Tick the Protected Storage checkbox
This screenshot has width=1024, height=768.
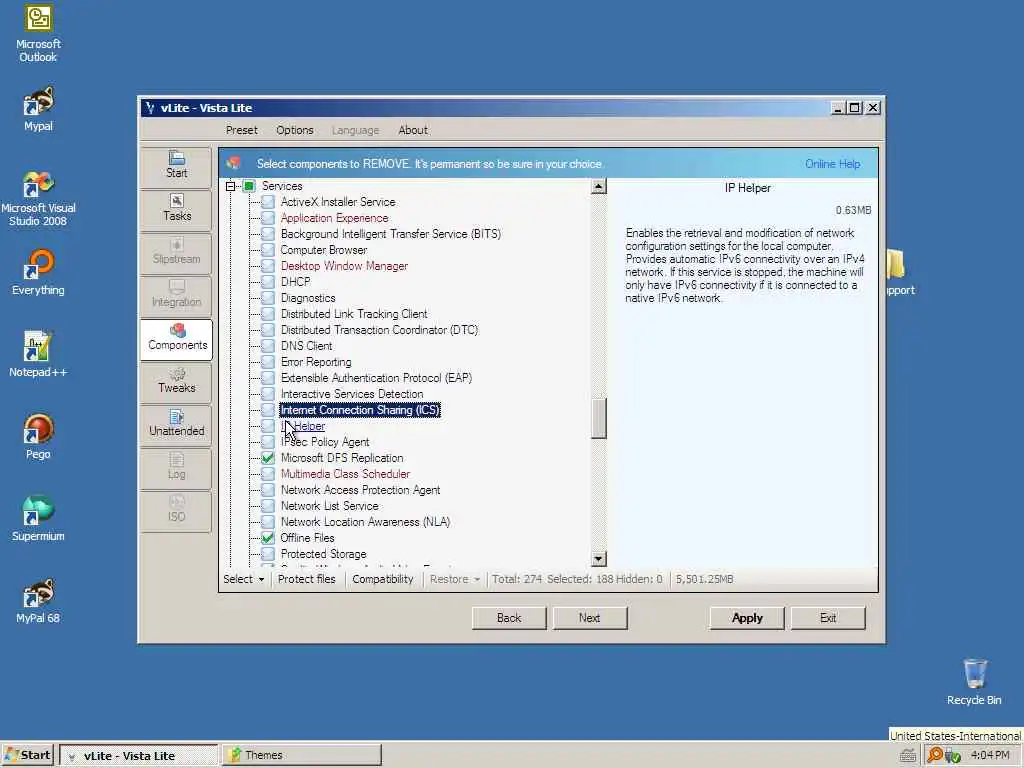268,554
